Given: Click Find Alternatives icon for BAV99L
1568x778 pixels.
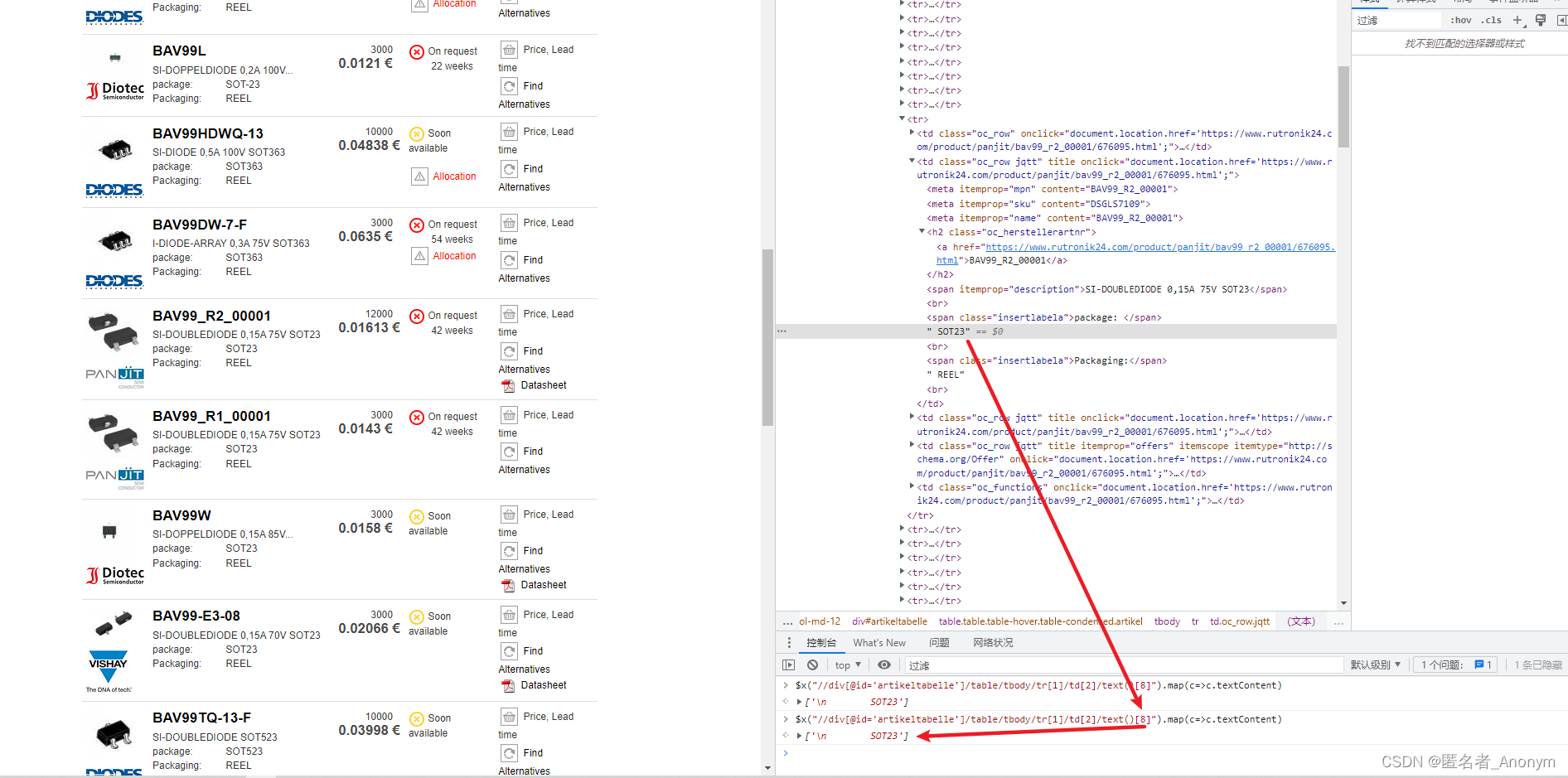Looking at the screenshot, I should 509,86.
